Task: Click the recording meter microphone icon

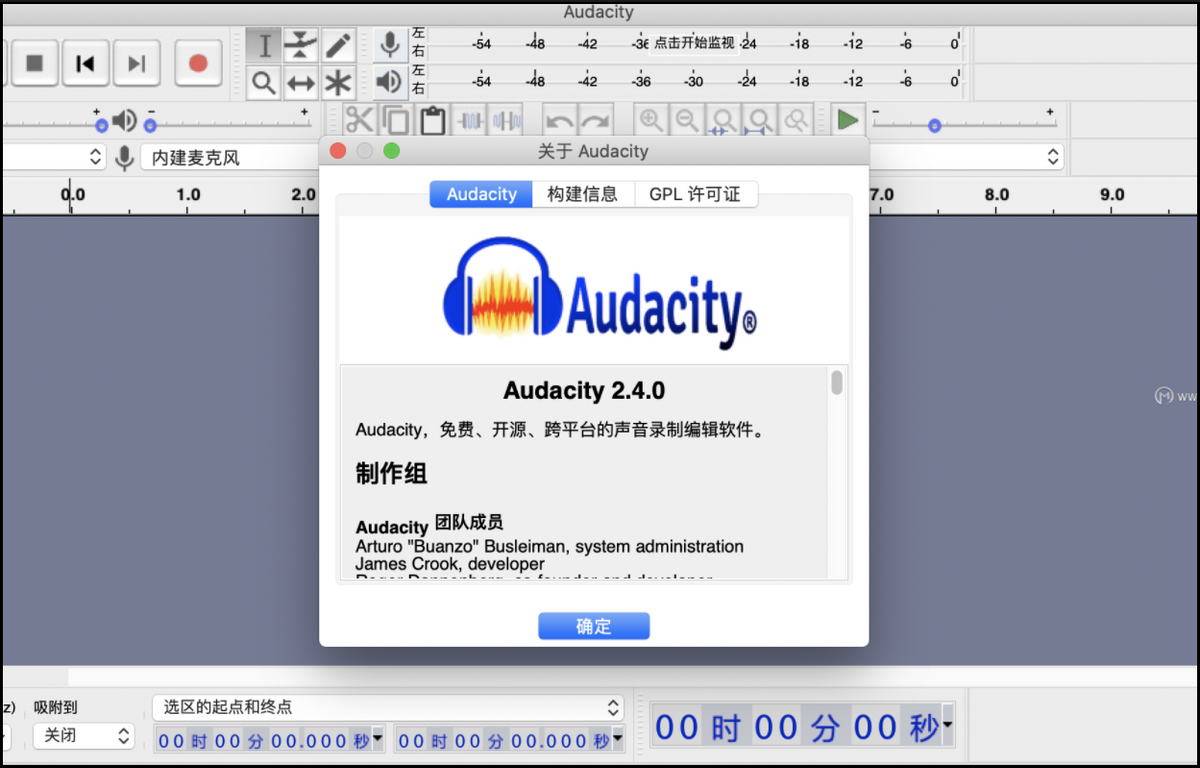Action: pyautogui.click(x=390, y=45)
